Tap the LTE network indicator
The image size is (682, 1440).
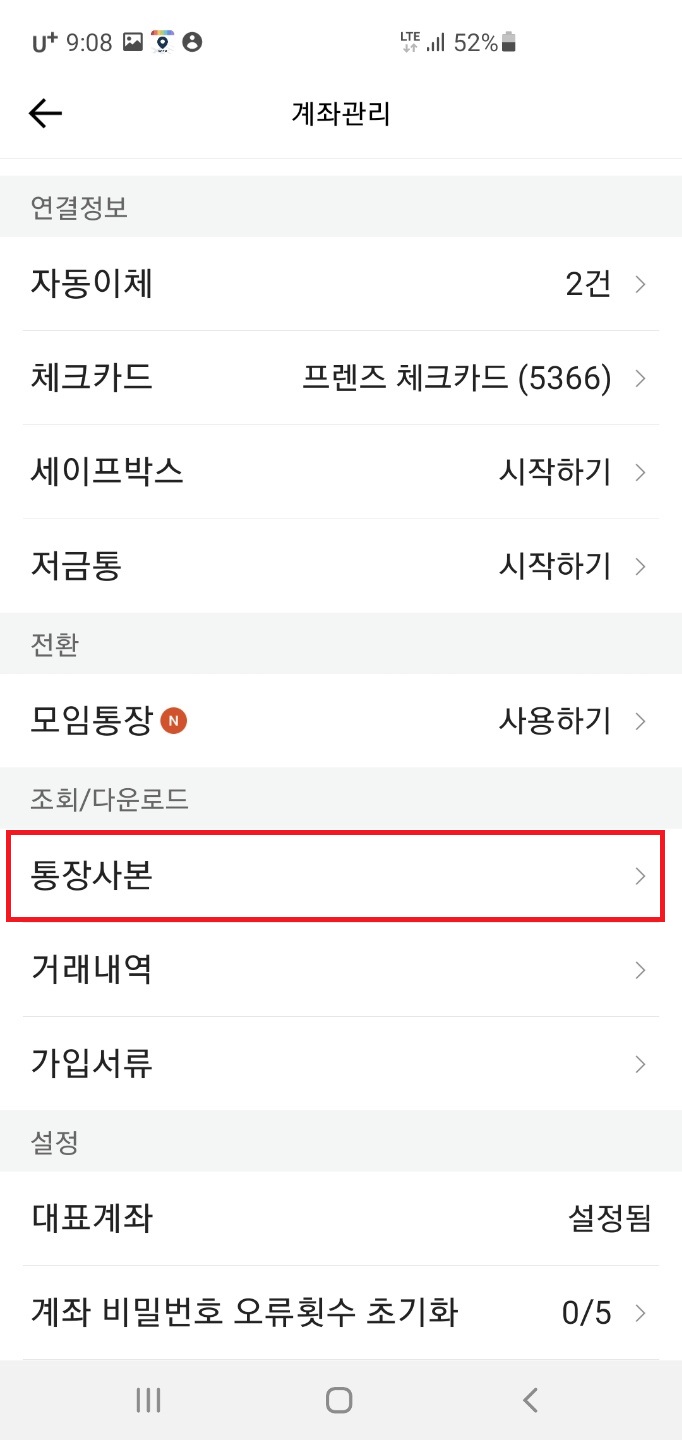pos(408,41)
